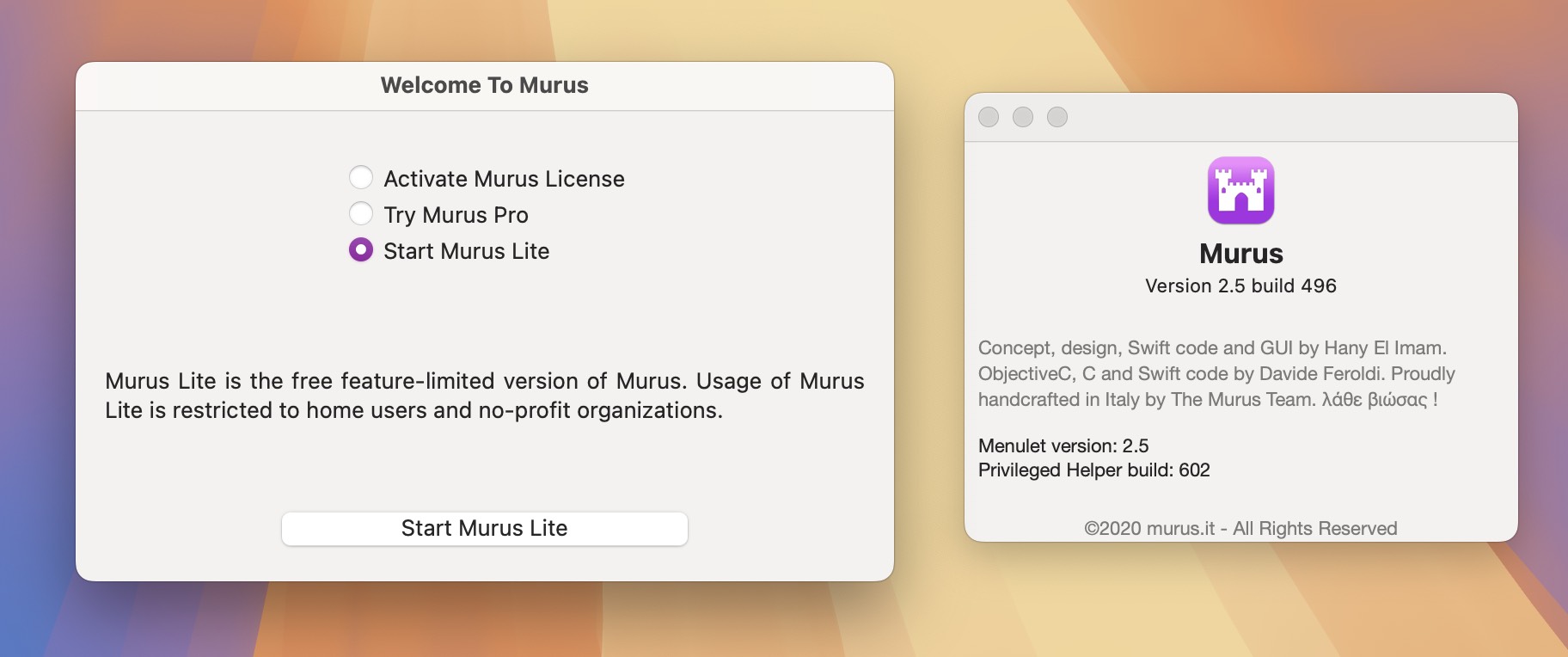Click the bold "Murus" app name heading

point(1240,254)
